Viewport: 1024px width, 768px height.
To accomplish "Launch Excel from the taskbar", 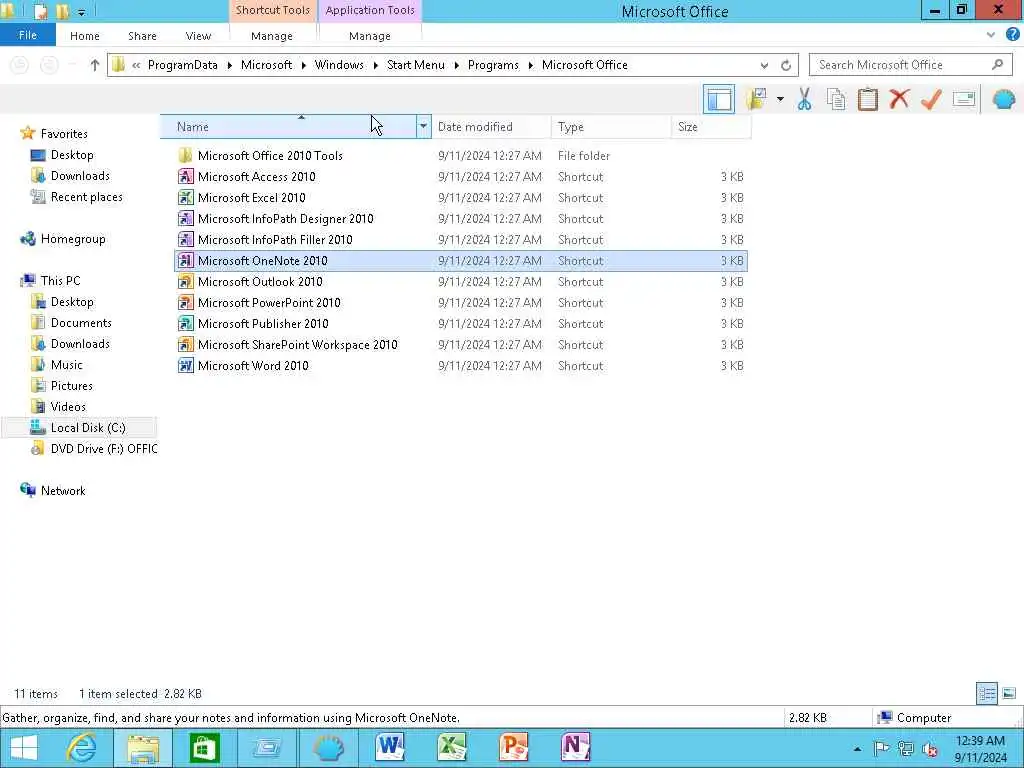I will (x=452, y=748).
